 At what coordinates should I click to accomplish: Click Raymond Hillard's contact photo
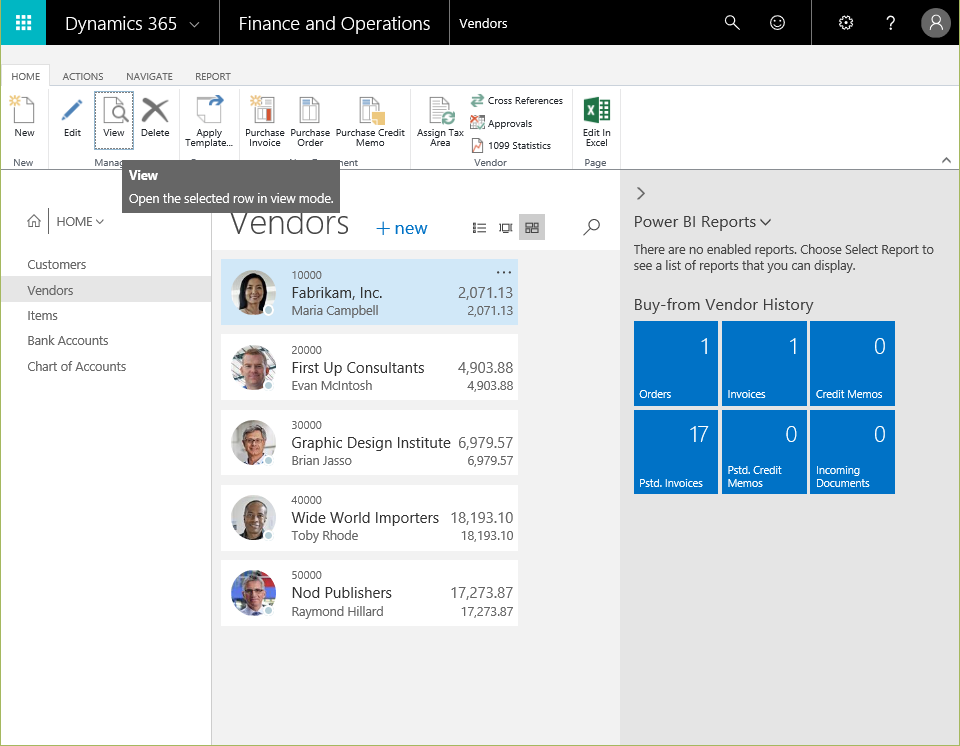pos(253,593)
